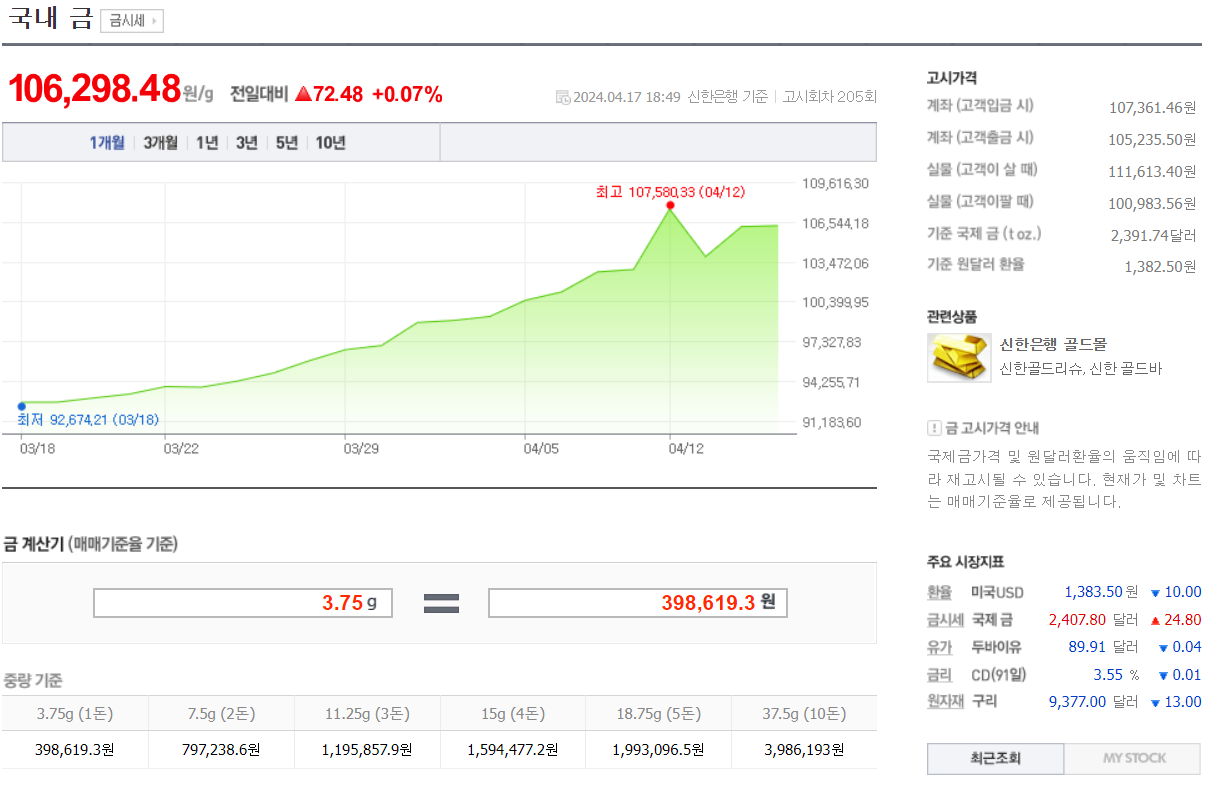Image resolution: width=1216 pixels, height=792 pixels.
Task: Open the 금리 market index link
Action: 940,674
